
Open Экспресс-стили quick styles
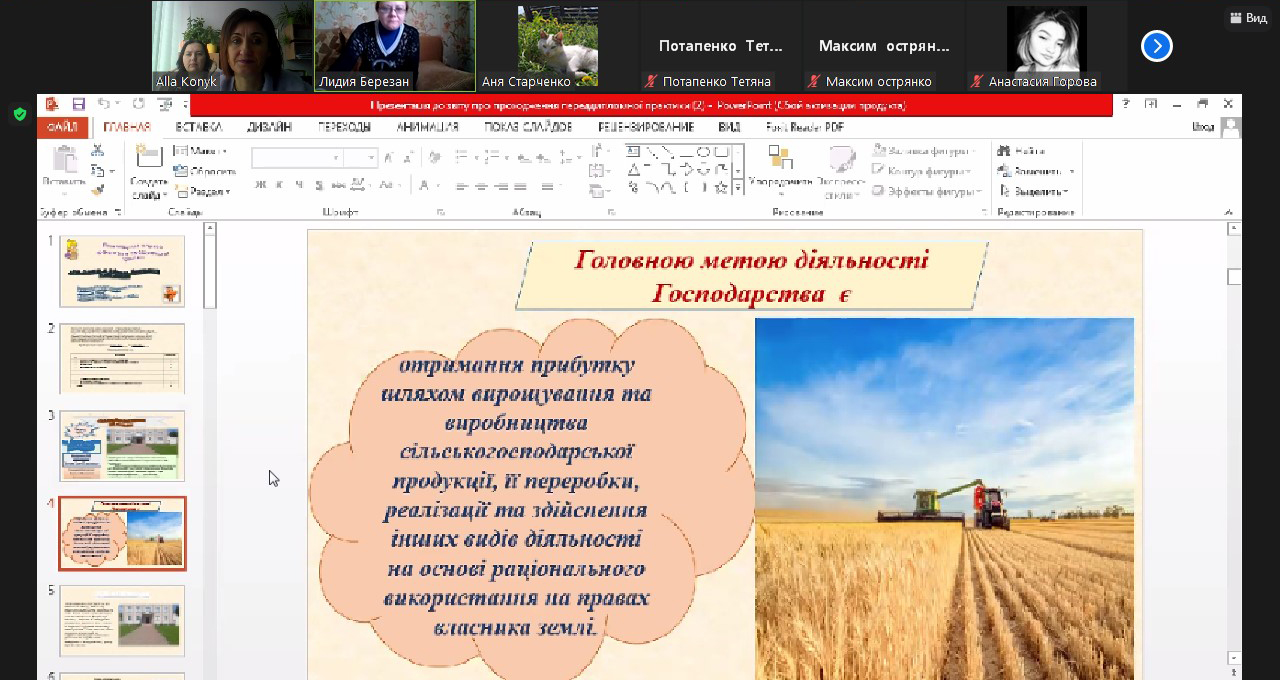point(841,171)
